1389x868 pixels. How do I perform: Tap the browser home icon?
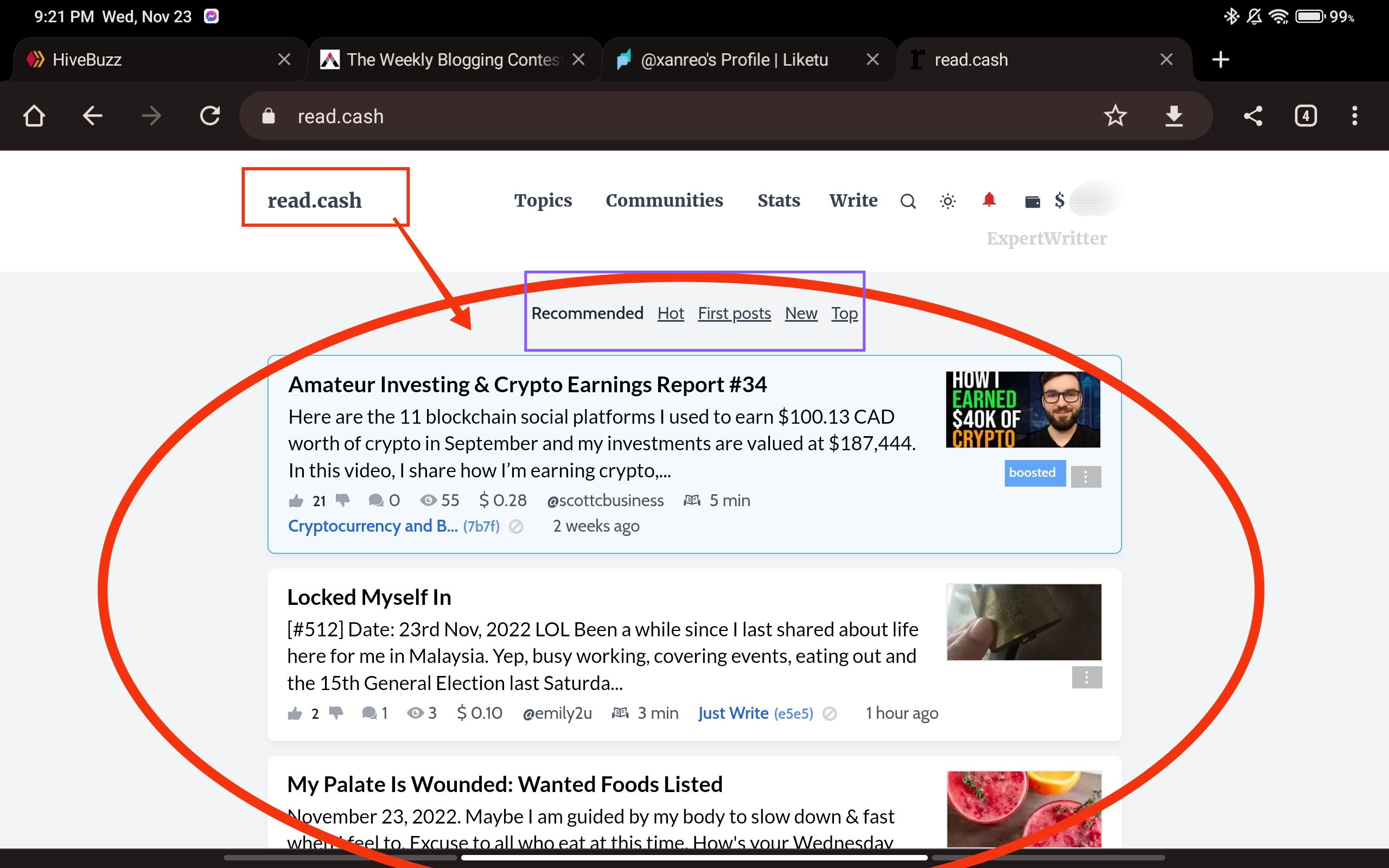34,116
